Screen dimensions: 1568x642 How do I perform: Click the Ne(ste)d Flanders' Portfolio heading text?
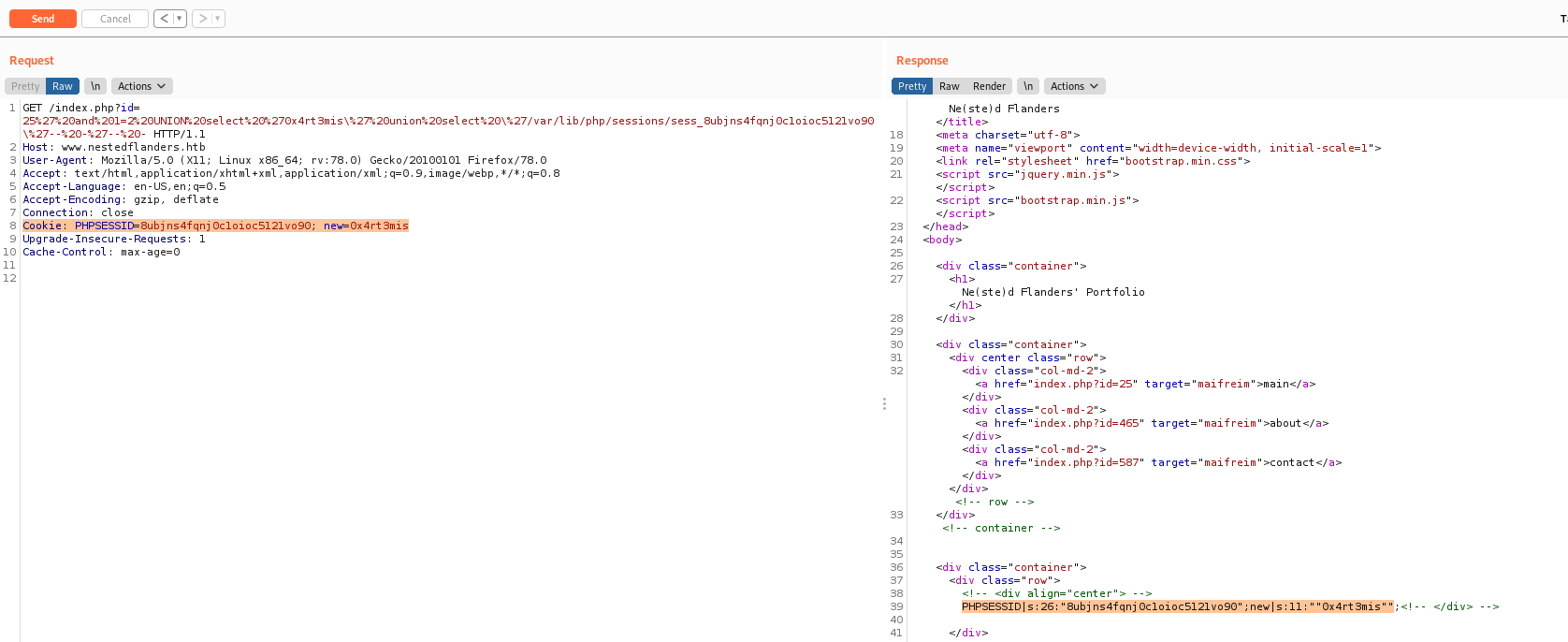(1053, 292)
